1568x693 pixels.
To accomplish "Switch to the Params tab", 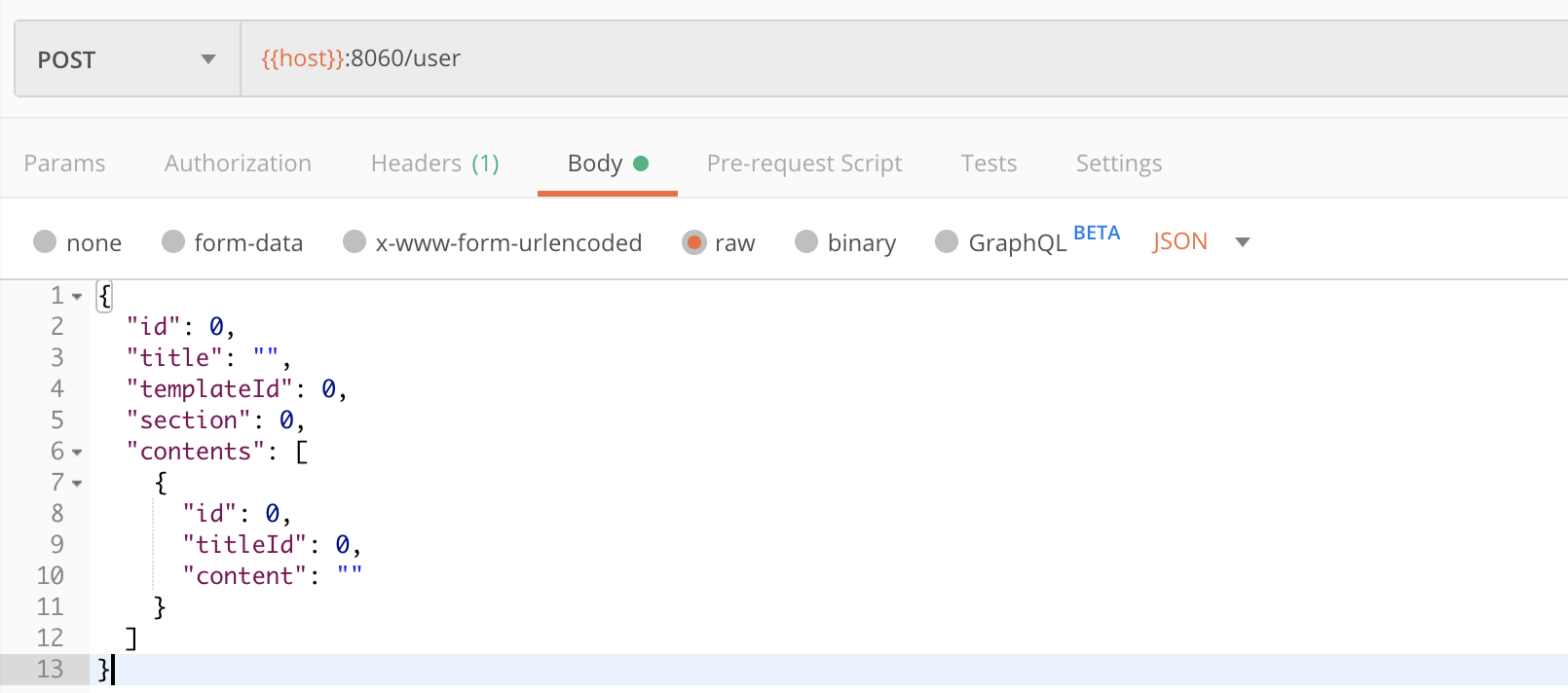I will 64,164.
